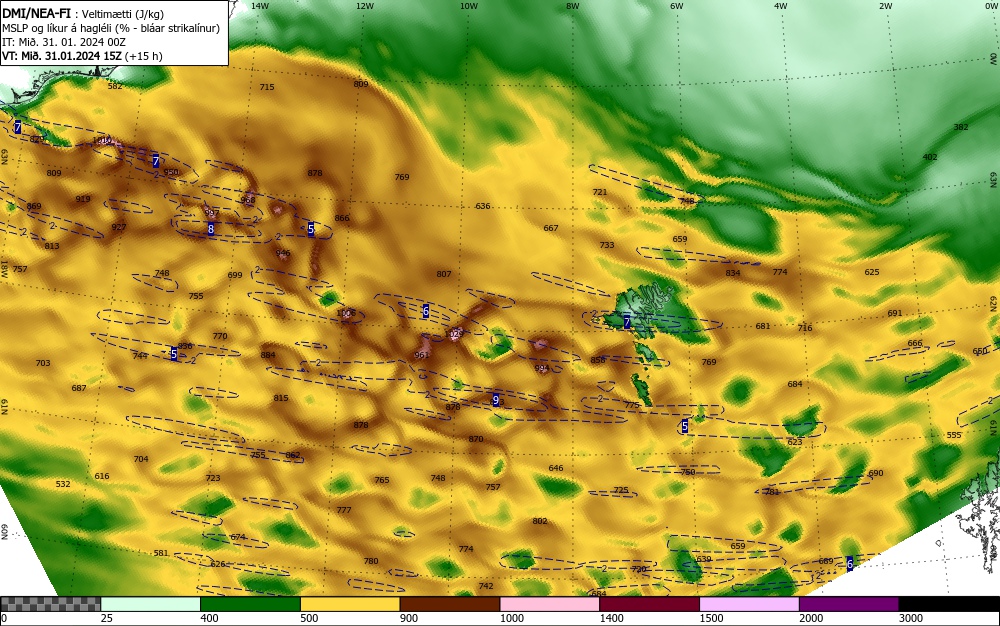The width and height of the screenshot is (1000, 626).
Task: Click the map value 532
Action: click(62, 484)
